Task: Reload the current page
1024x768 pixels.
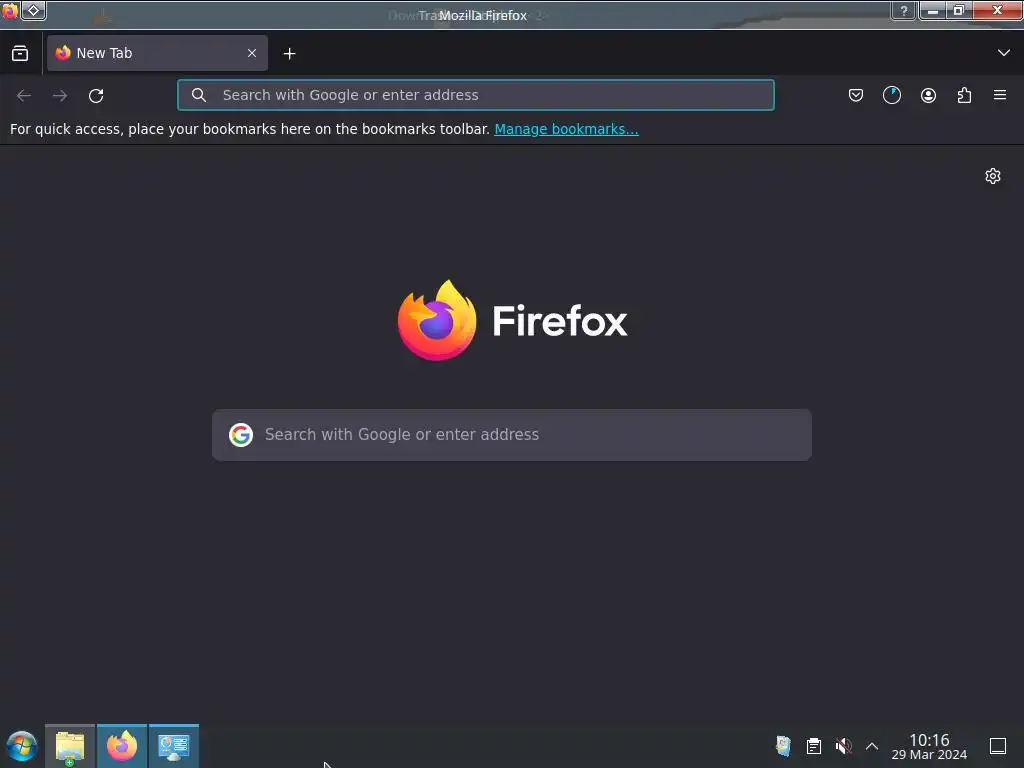Action: point(96,95)
